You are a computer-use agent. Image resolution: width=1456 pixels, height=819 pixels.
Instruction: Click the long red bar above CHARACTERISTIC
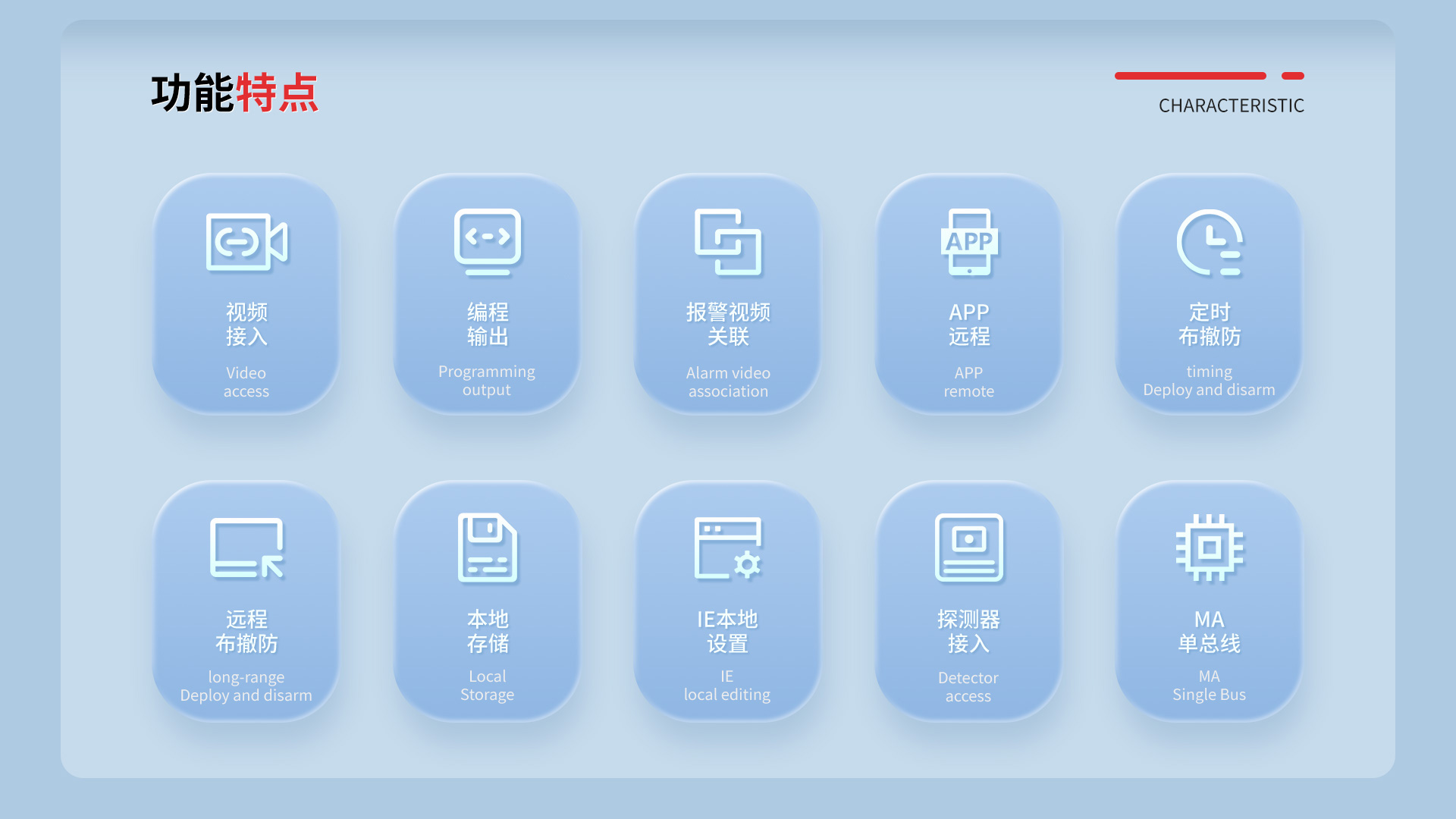1190,76
